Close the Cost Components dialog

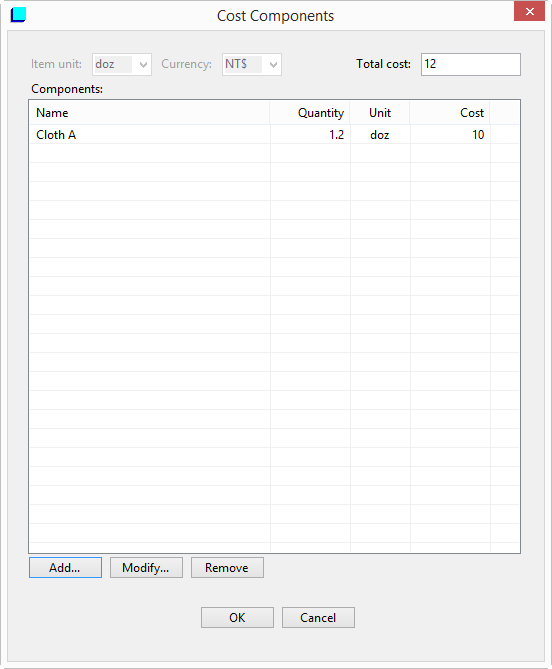tap(529, 12)
